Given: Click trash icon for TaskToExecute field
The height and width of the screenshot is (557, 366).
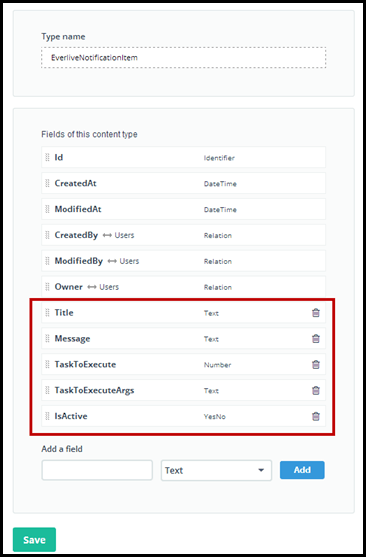Looking at the screenshot, I should tap(316, 364).
